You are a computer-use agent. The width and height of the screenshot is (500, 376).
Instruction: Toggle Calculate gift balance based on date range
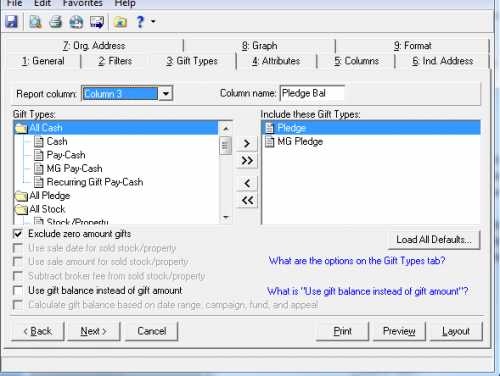18,305
